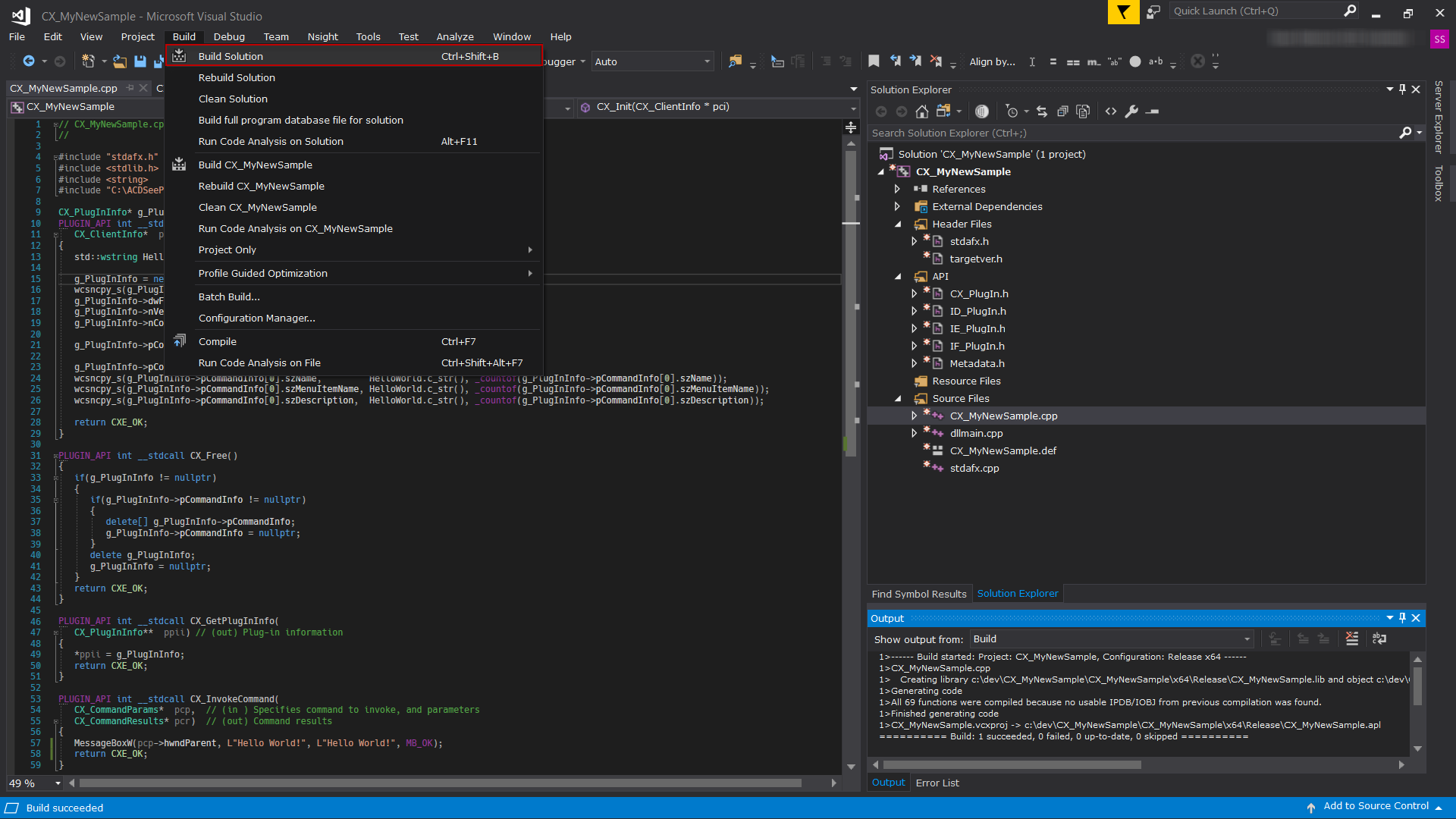Image resolution: width=1456 pixels, height=819 pixels.
Task: Click the Align by... toolbar button
Action: point(992,61)
